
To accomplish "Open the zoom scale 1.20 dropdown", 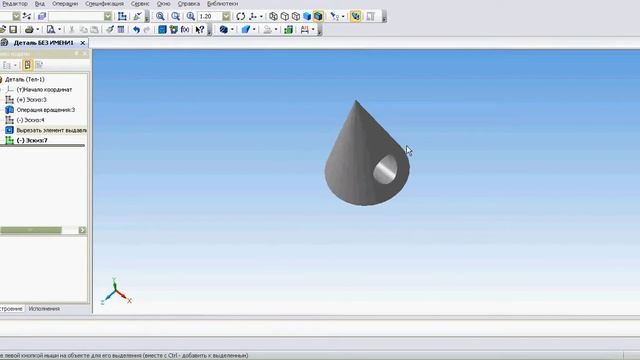I will (226, 16).
